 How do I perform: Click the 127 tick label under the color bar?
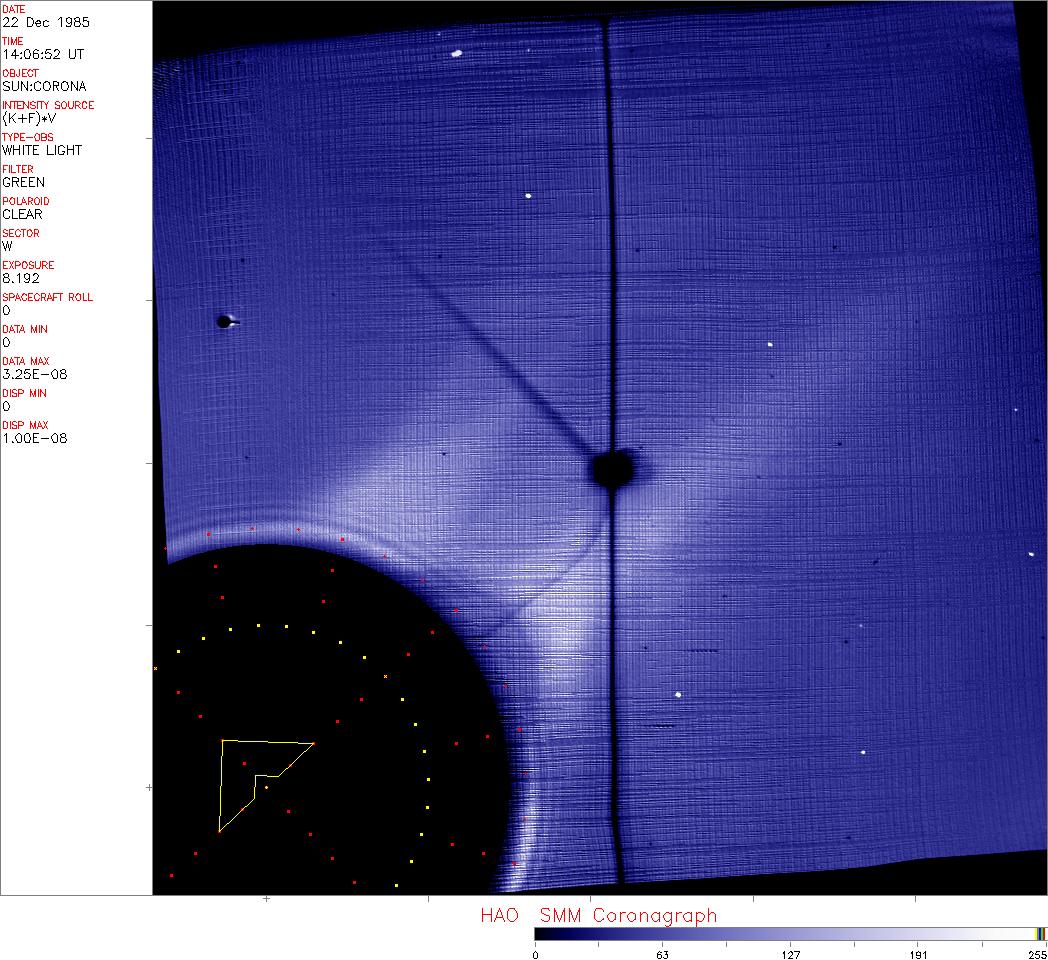791,954
